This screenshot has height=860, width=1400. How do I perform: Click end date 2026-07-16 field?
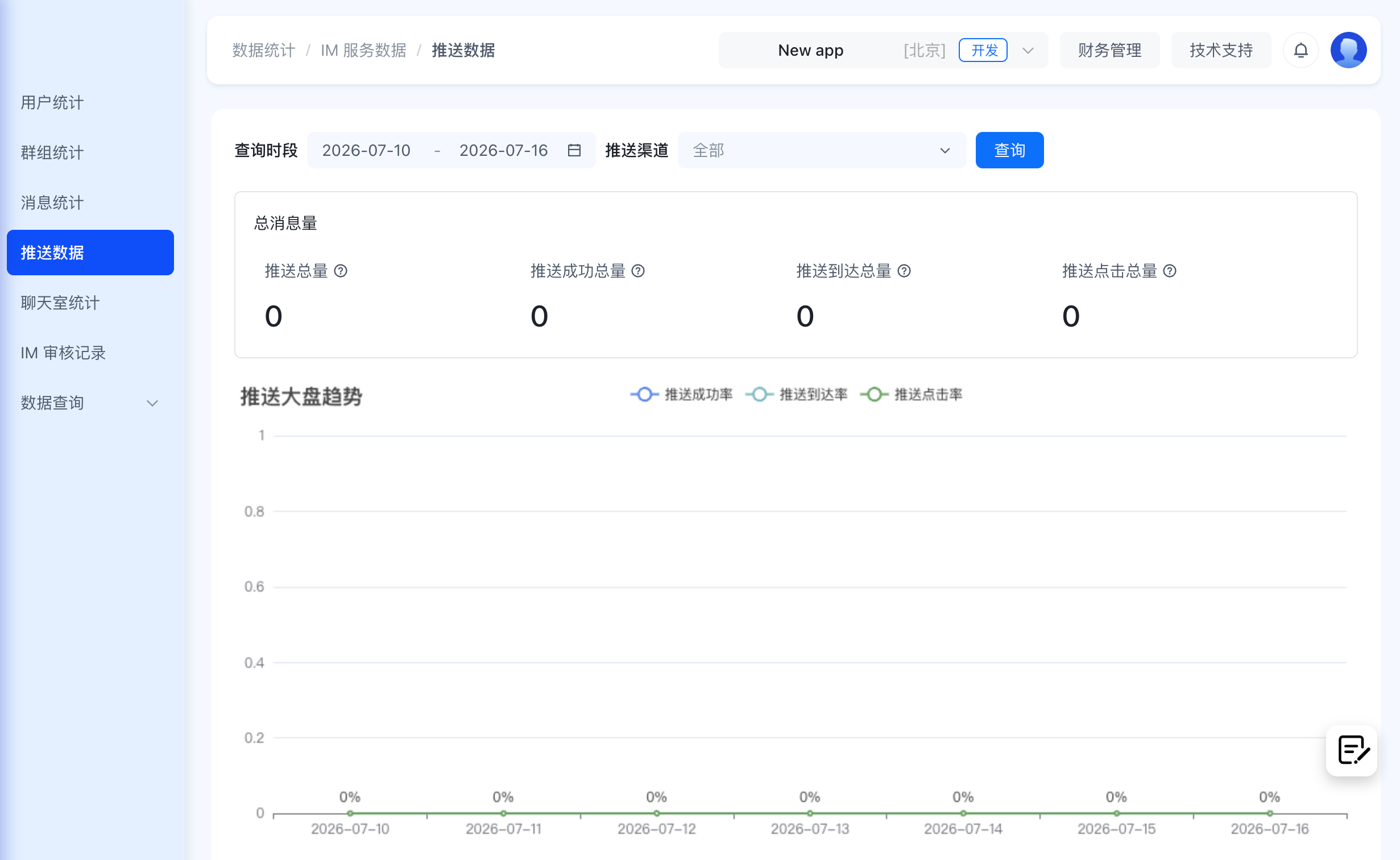pyautogui.click(x=503, y=150)
